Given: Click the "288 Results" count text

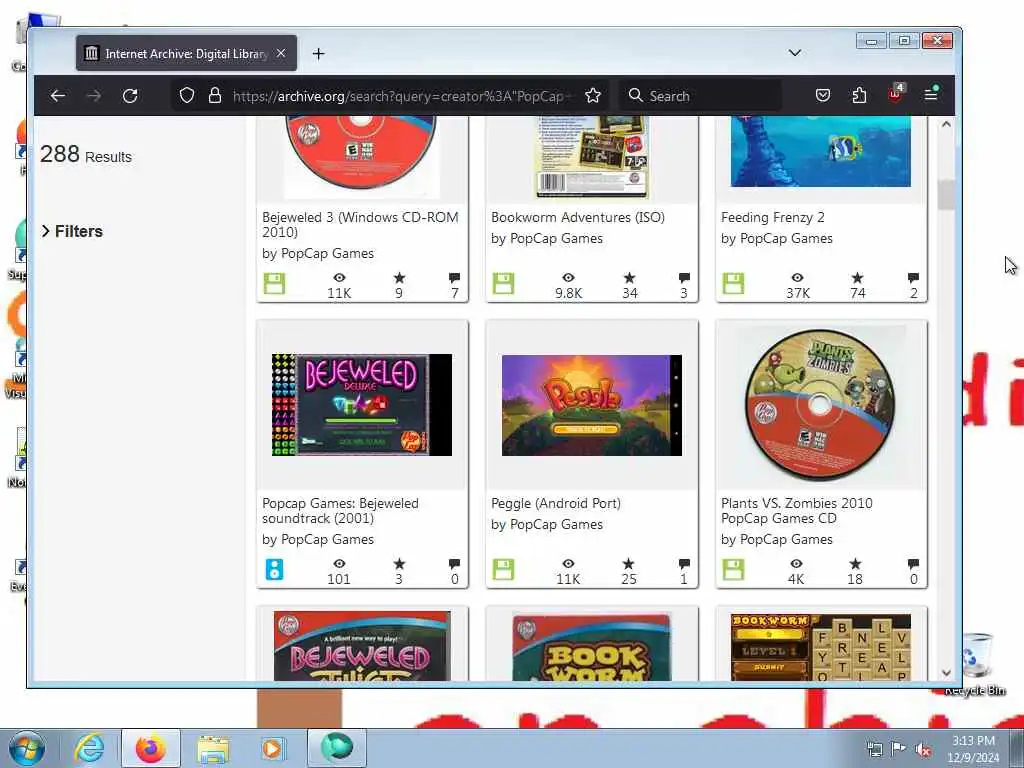Looking at the screenshot, I should (x=86, y=155).
